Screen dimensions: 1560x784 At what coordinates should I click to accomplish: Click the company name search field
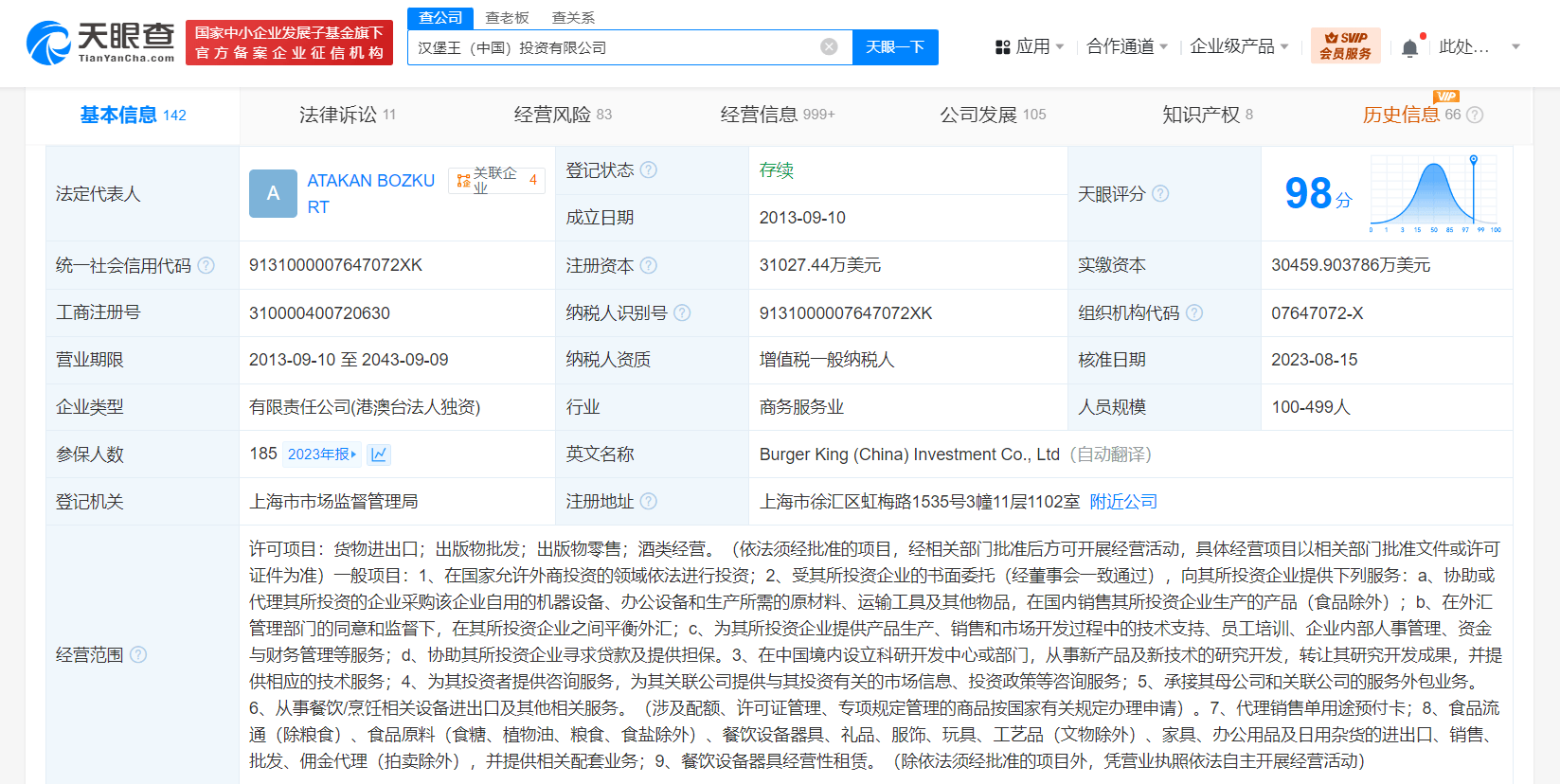pyautogui.click(x=616, y=47)
